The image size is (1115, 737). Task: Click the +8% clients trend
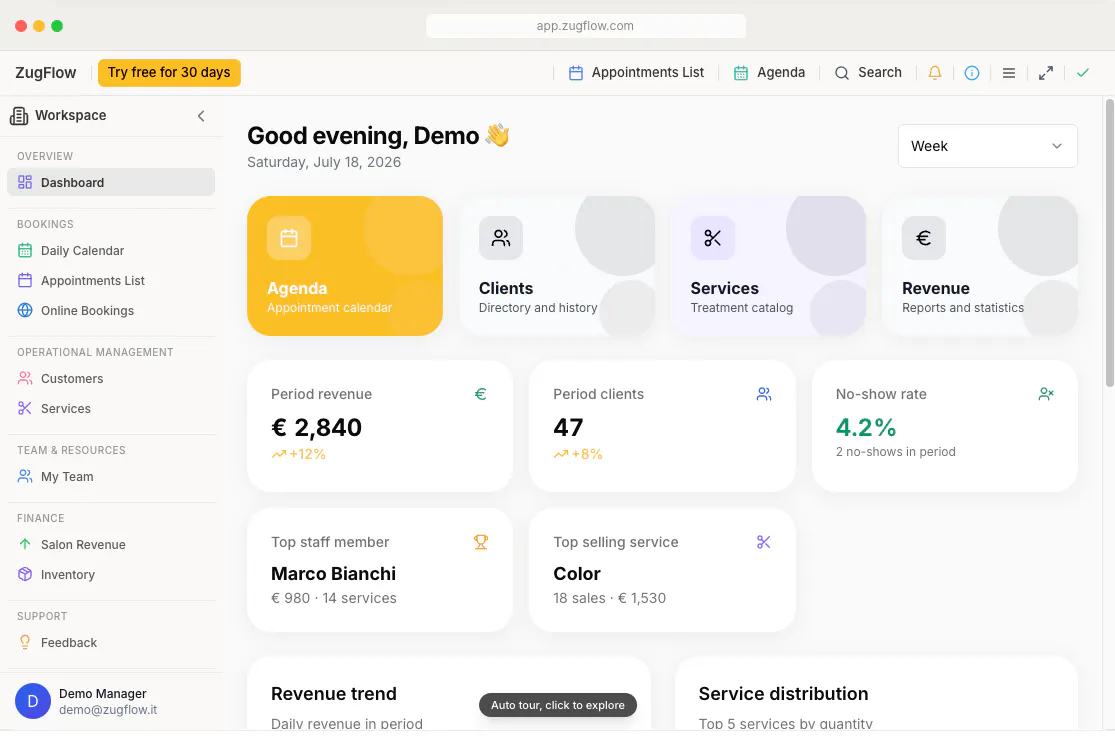point(578,454)
